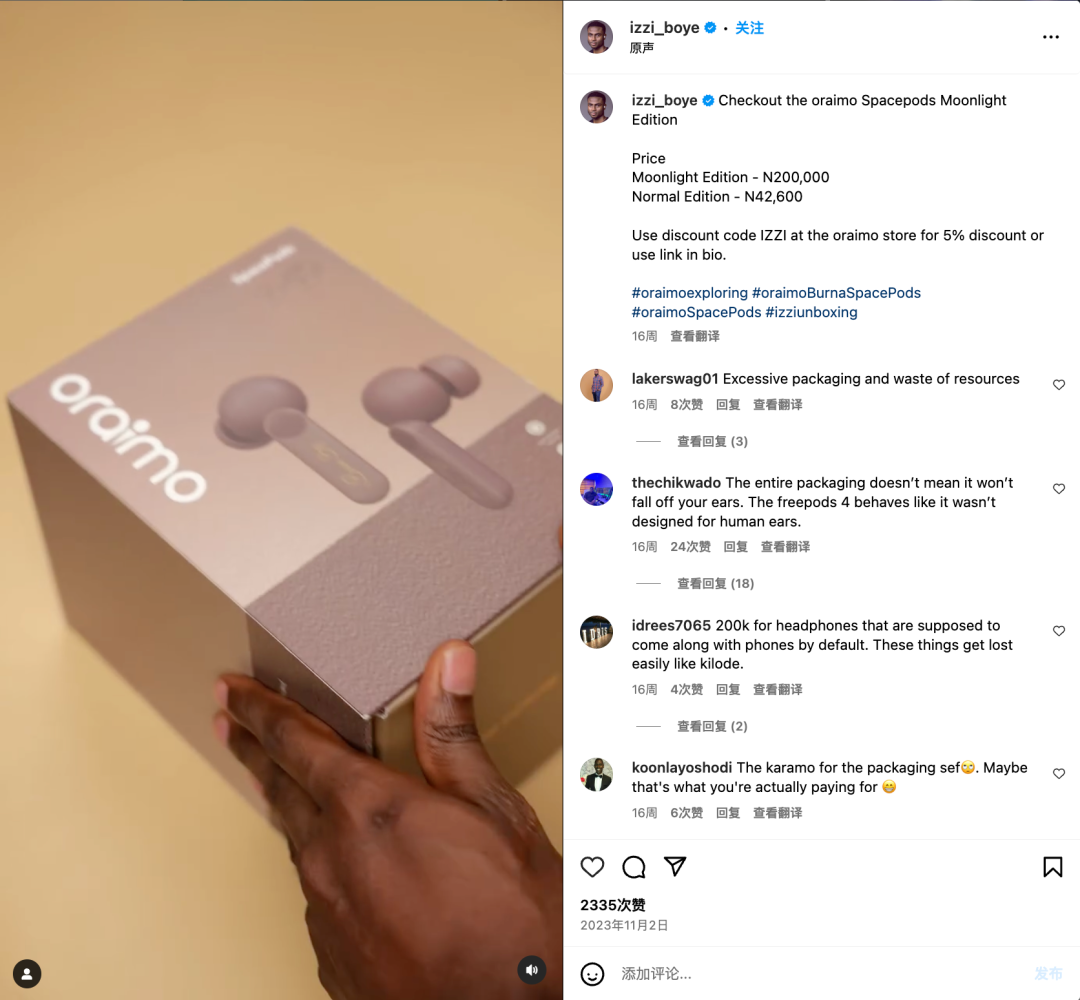The height and width of the screenshot is (1000, 1080).
Task: Open emoji picker in comment box
Action: (592, 974)
